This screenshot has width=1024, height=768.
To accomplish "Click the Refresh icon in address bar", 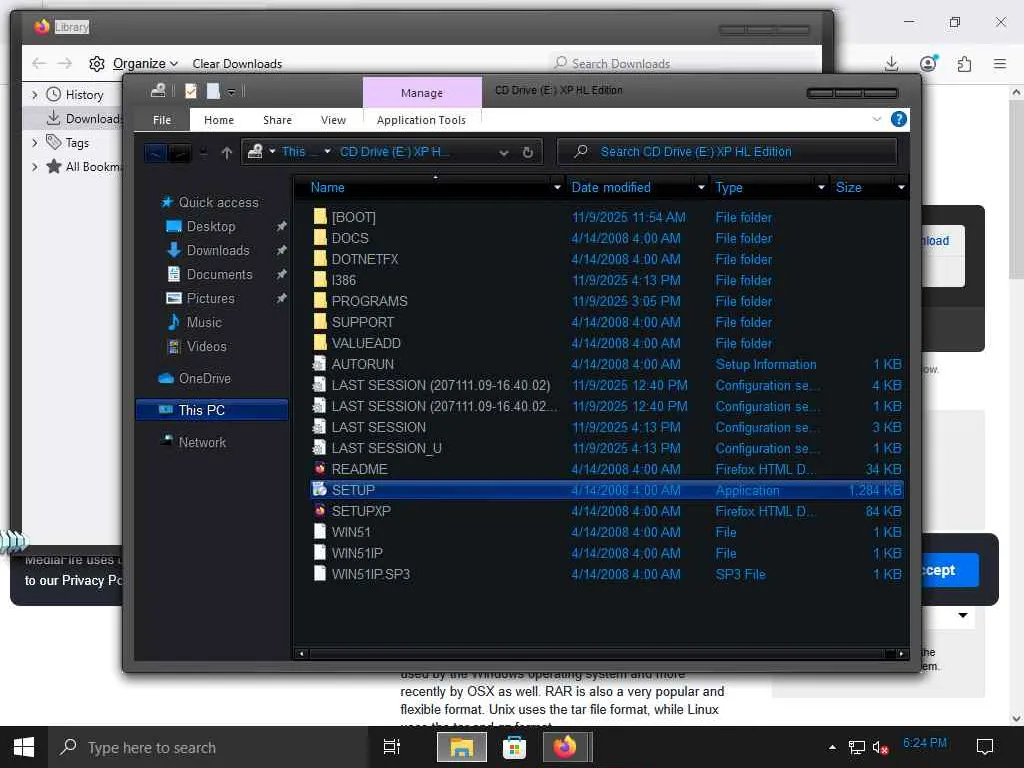I will (528, 152).
